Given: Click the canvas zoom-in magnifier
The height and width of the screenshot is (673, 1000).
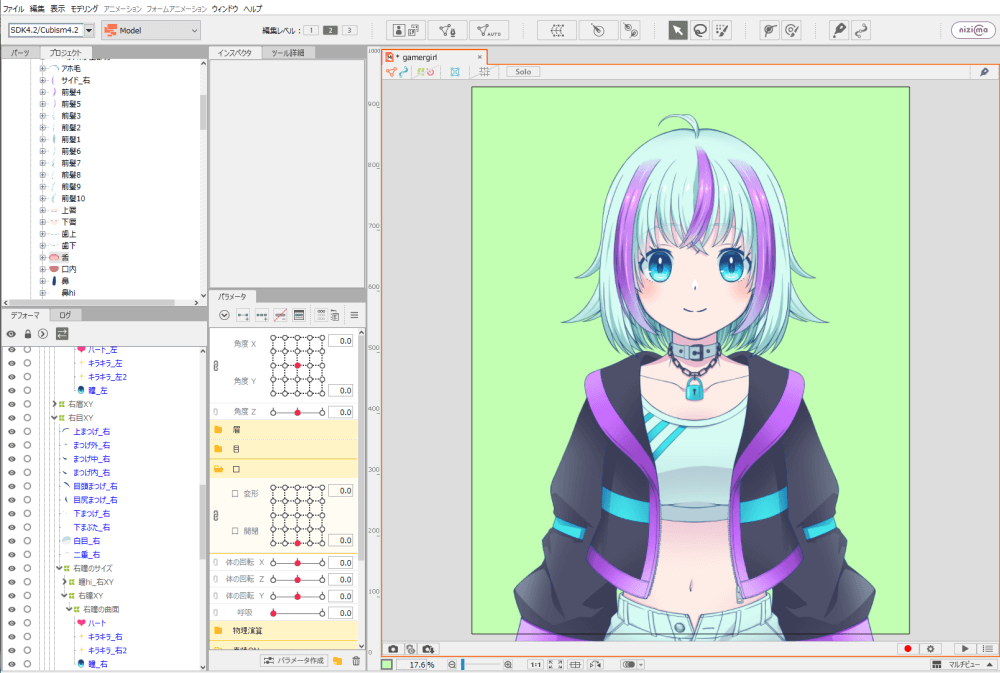Looking at the screenshot, I should [508, 665].
